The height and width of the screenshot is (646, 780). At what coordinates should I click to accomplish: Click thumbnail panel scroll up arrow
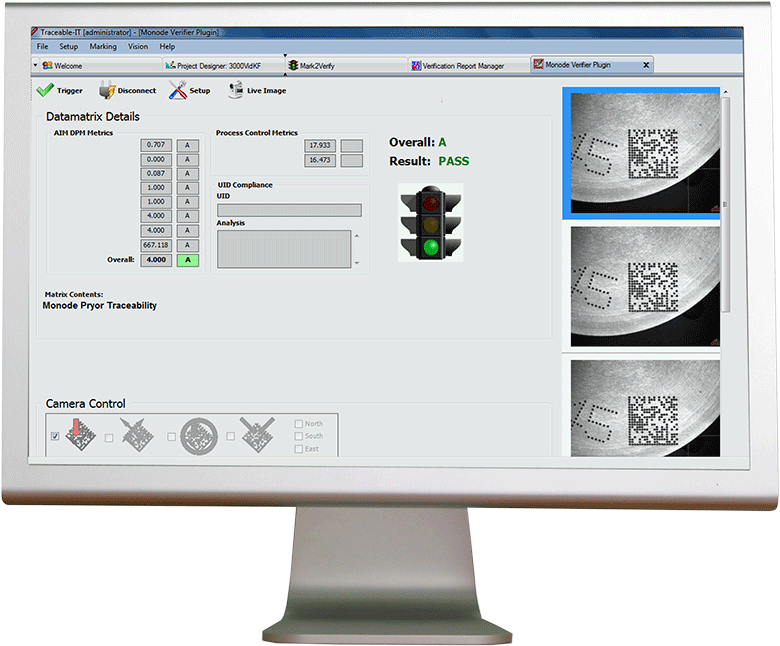(x=726, y=92)
